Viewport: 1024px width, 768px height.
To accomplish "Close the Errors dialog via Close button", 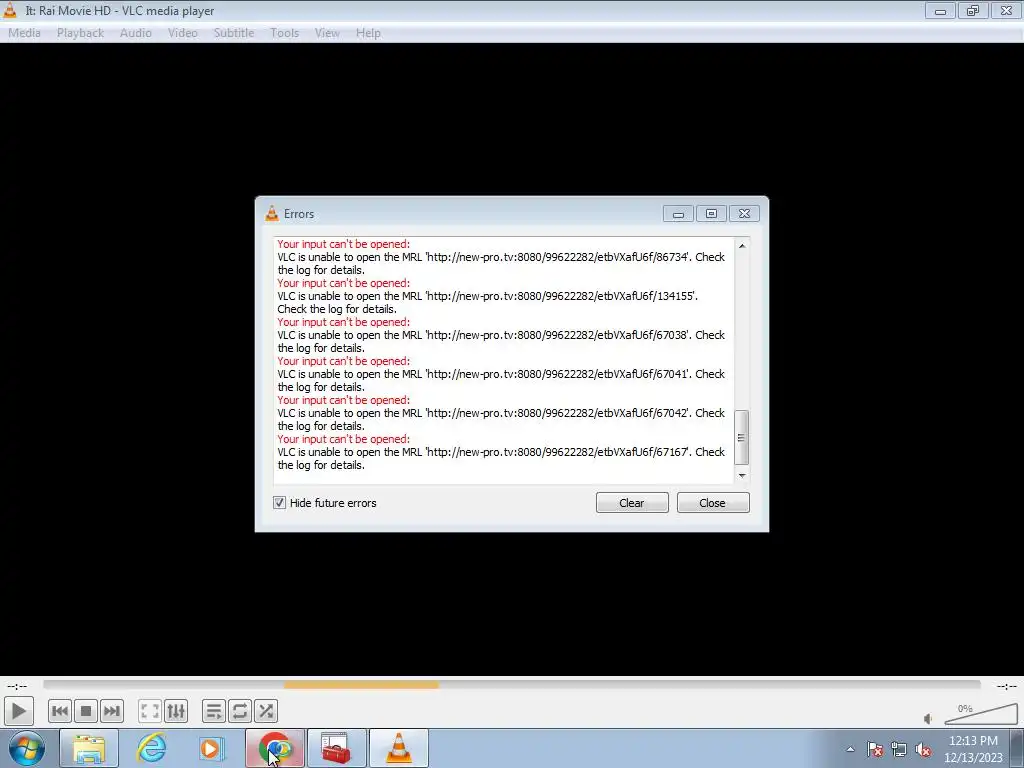I will coord(712,503).
